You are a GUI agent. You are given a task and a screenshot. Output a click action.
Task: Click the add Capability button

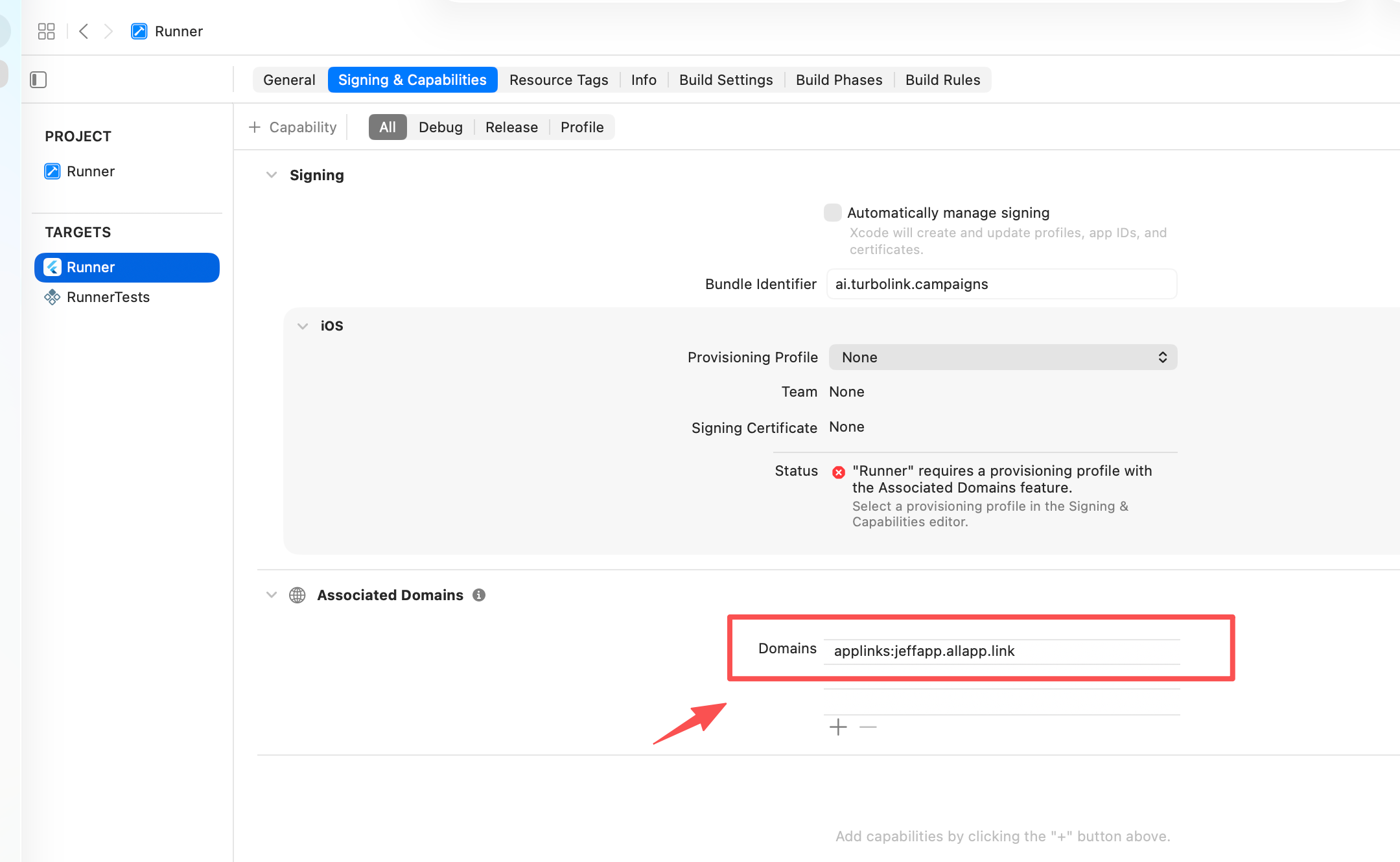293,127
